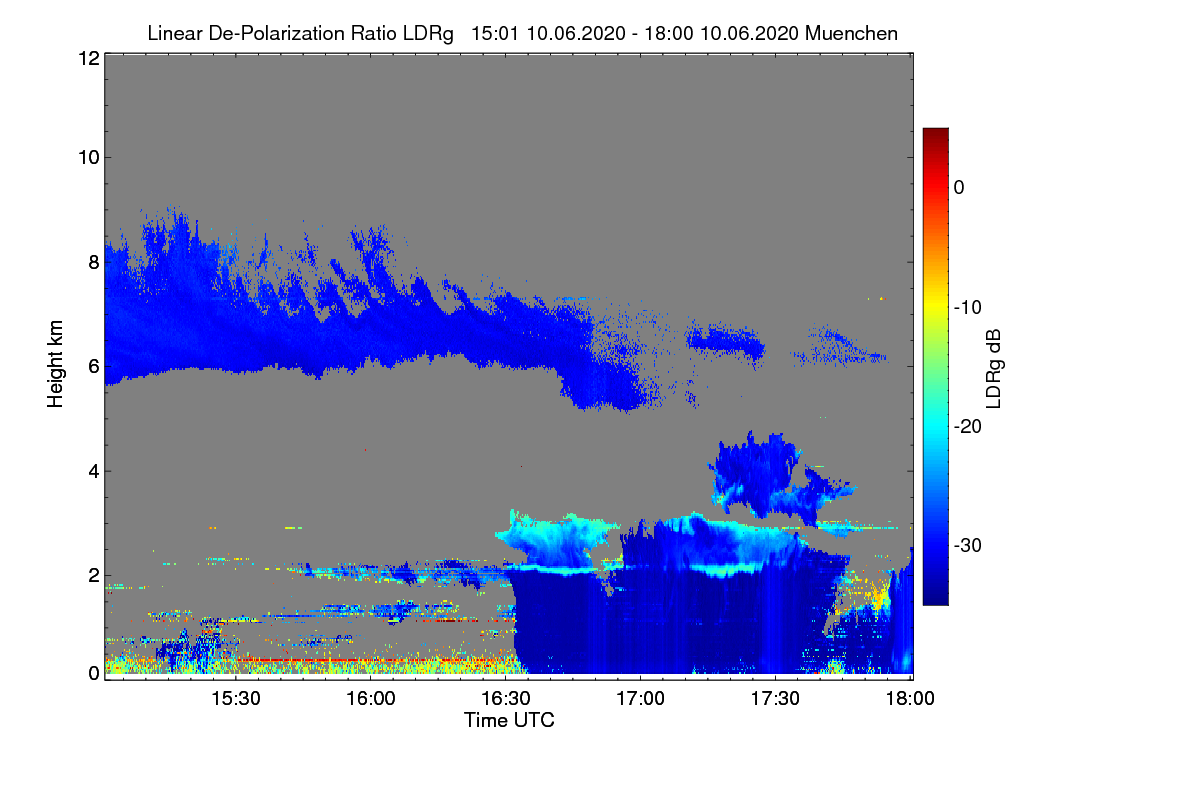The height and width of the screenshot is (800, 1200).
Task: Click the '-30' colorbar tick value
Action: click(969, 546)
